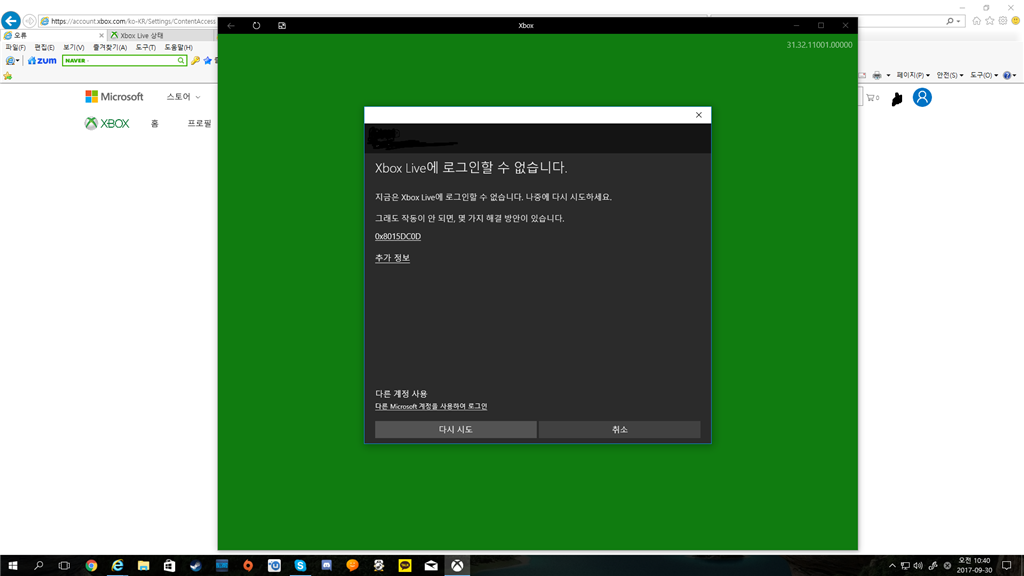
Task: Click the green magnifier in the NAVER search box
Action: (181, 61)
